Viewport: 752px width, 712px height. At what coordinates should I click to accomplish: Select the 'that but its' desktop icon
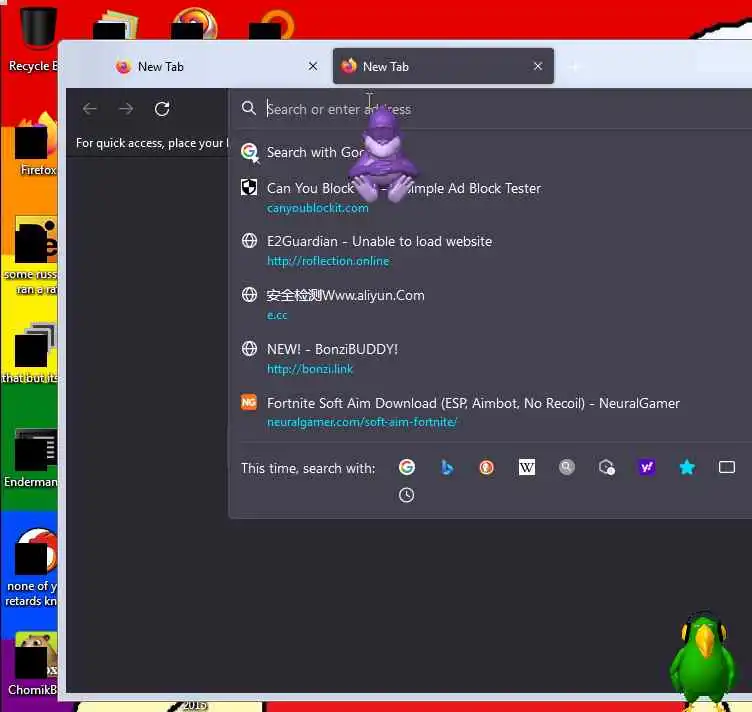tap(32, 355)
